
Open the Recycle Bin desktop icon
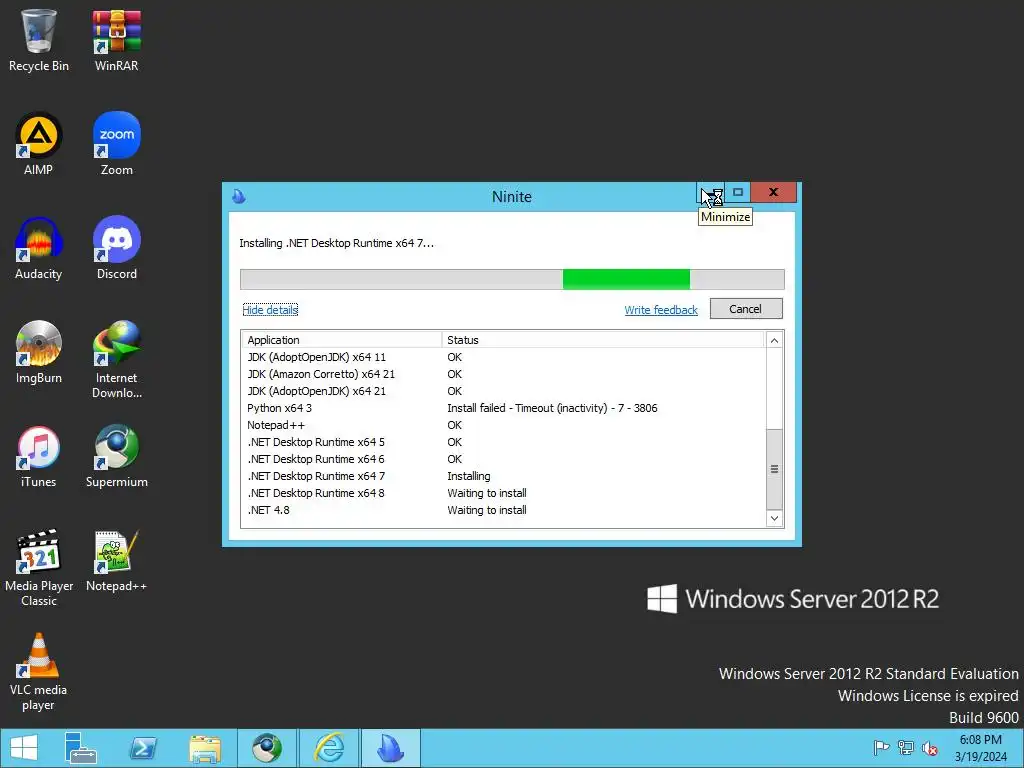tap(39, 40)
